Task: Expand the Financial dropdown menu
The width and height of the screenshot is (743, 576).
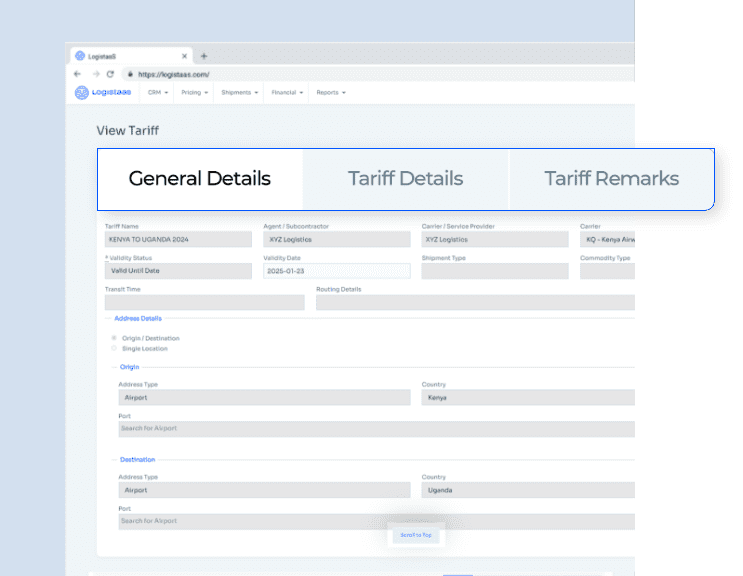Action: coord(287,92)
